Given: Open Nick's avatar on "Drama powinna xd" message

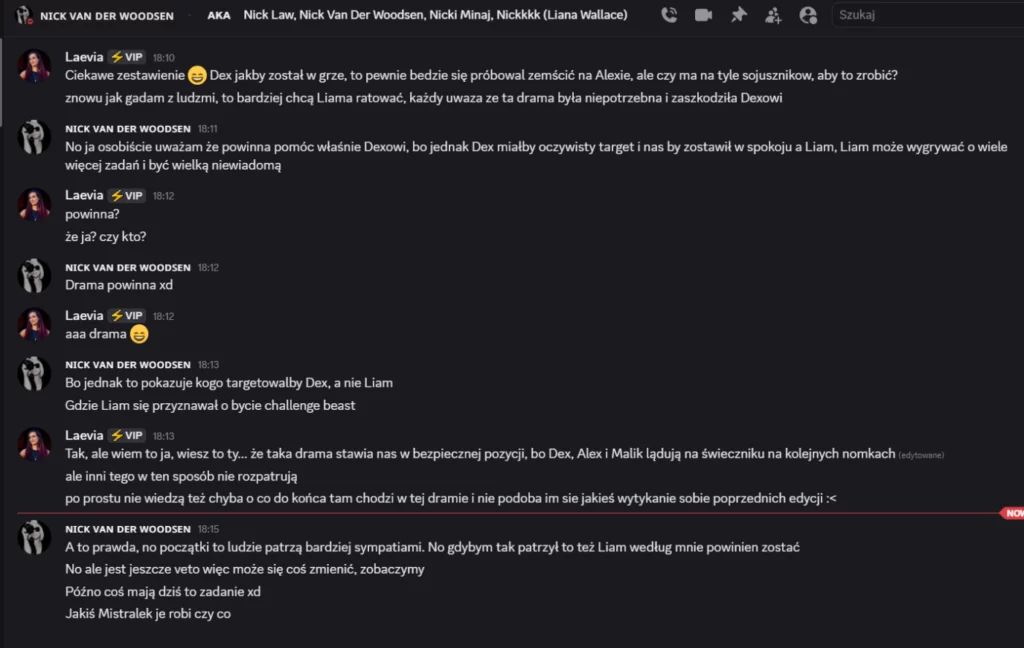Looking at the screenshot, I should point(35,275).
